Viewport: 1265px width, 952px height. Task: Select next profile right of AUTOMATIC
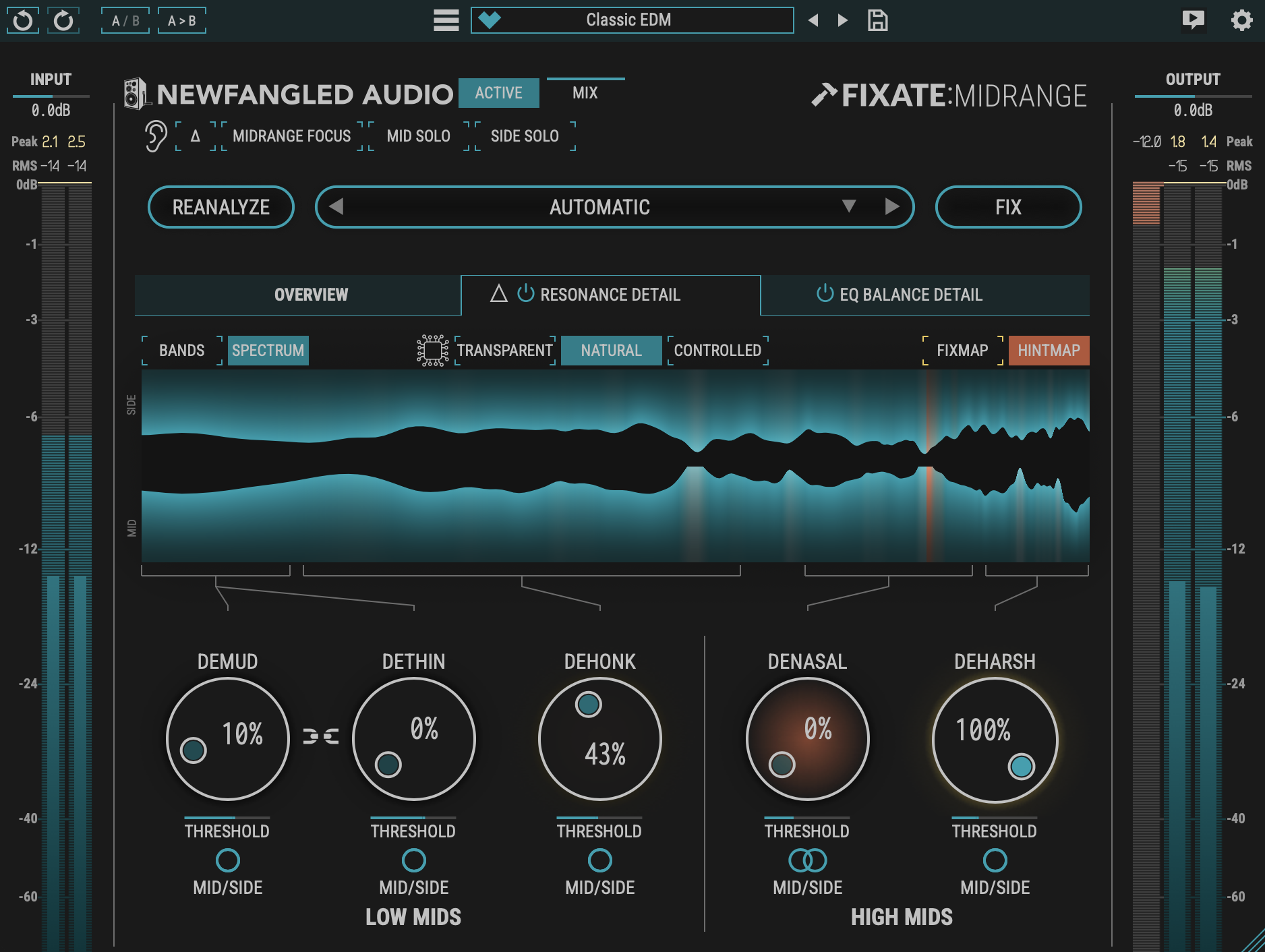[x=892, y=206]
